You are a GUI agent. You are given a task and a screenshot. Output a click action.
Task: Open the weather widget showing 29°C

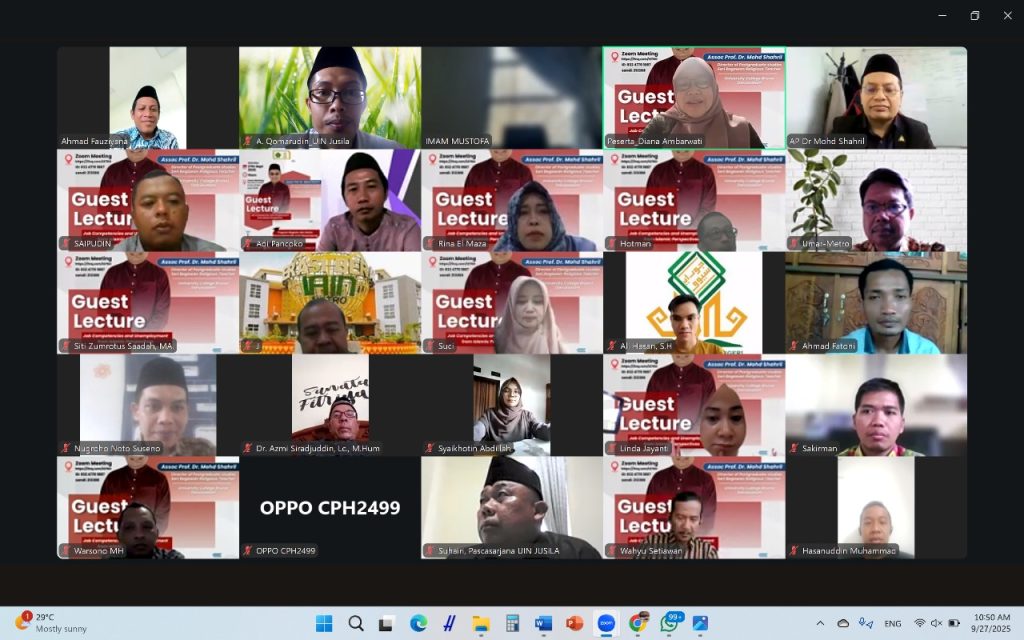[48, 623]
